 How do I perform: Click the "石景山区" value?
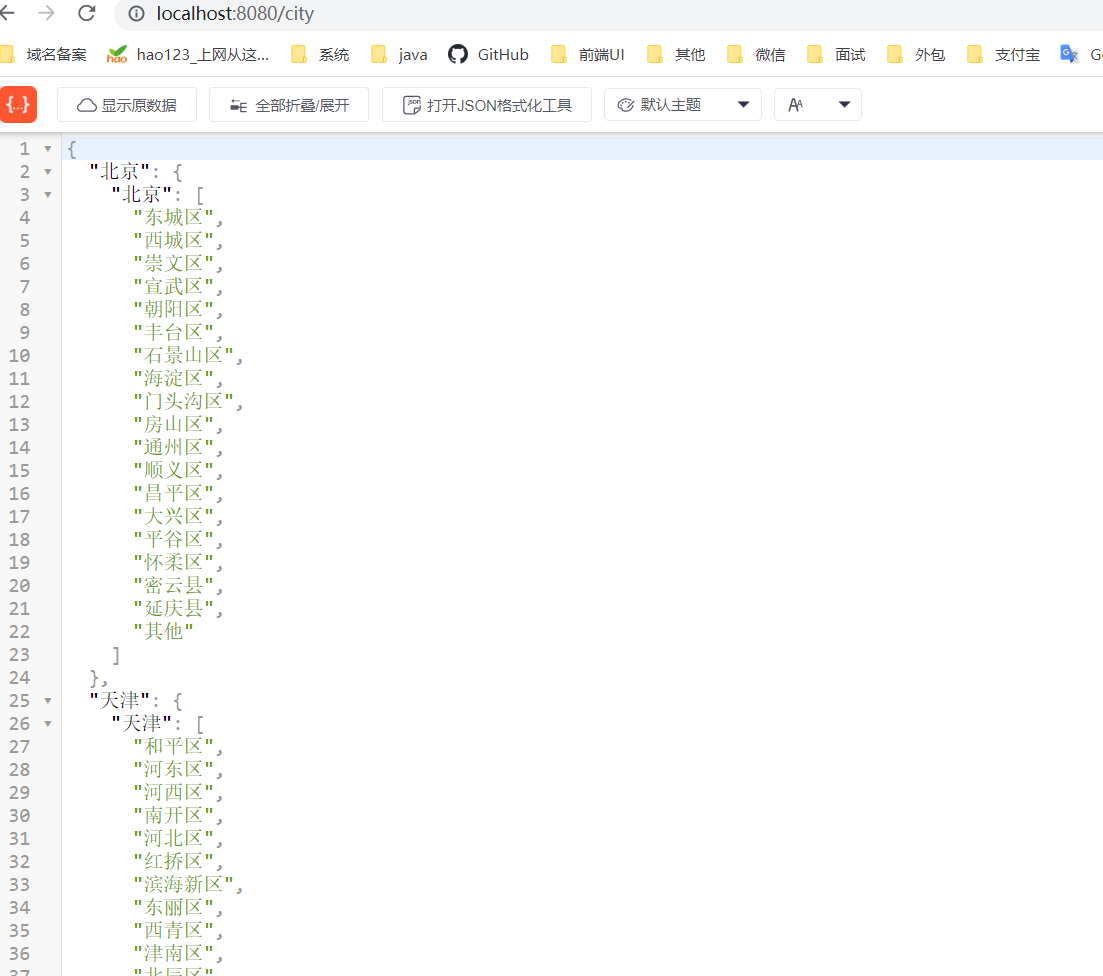pyautogui.click(x=184, y=355)
